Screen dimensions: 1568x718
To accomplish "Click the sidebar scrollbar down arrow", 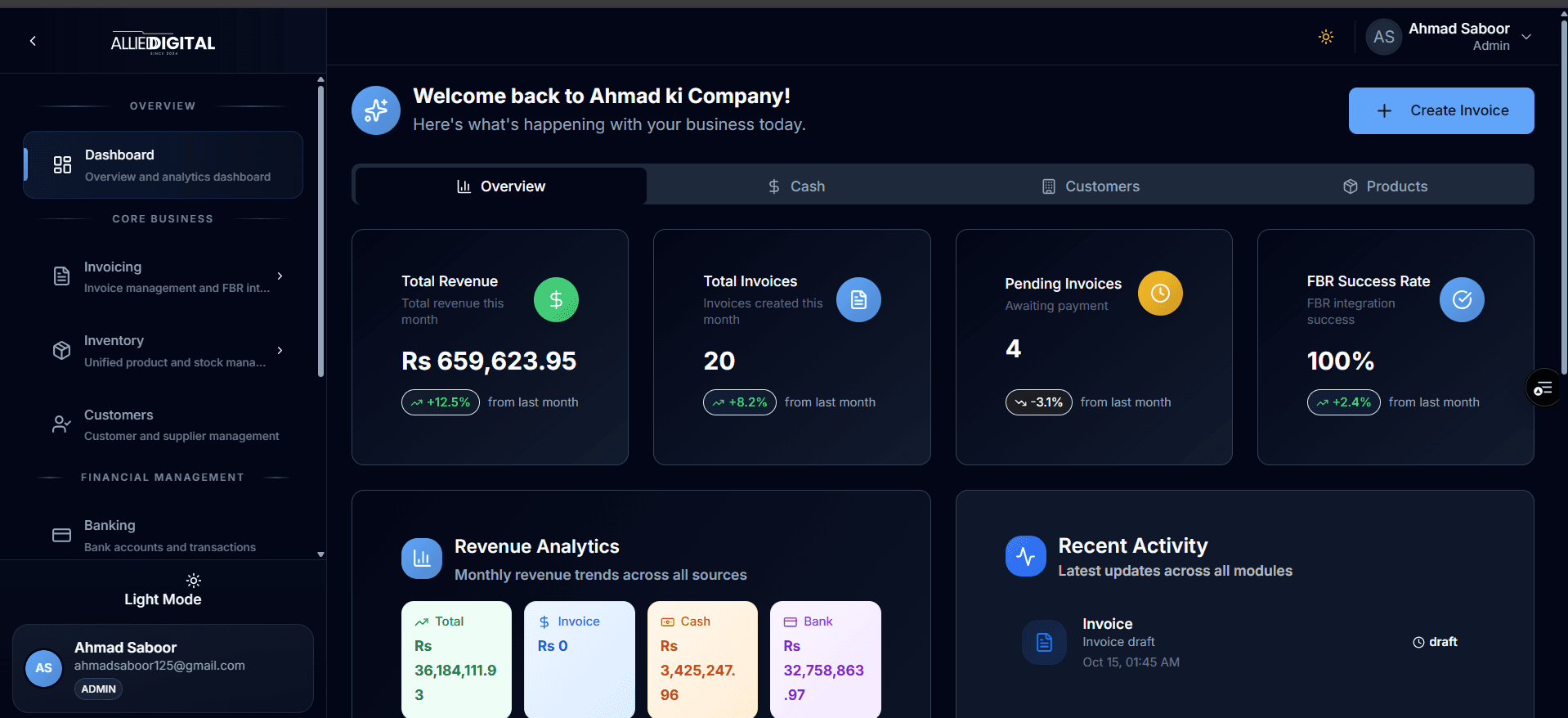I will click(x=320, y=554).
